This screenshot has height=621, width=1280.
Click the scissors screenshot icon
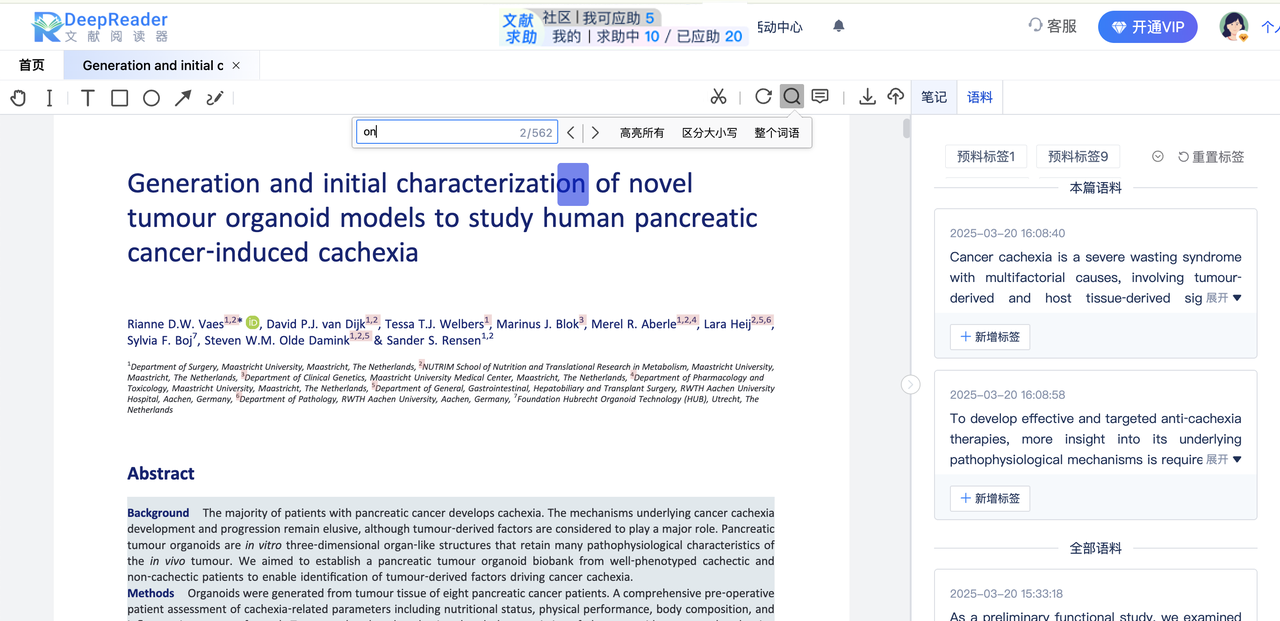click(x=718, y=96)
